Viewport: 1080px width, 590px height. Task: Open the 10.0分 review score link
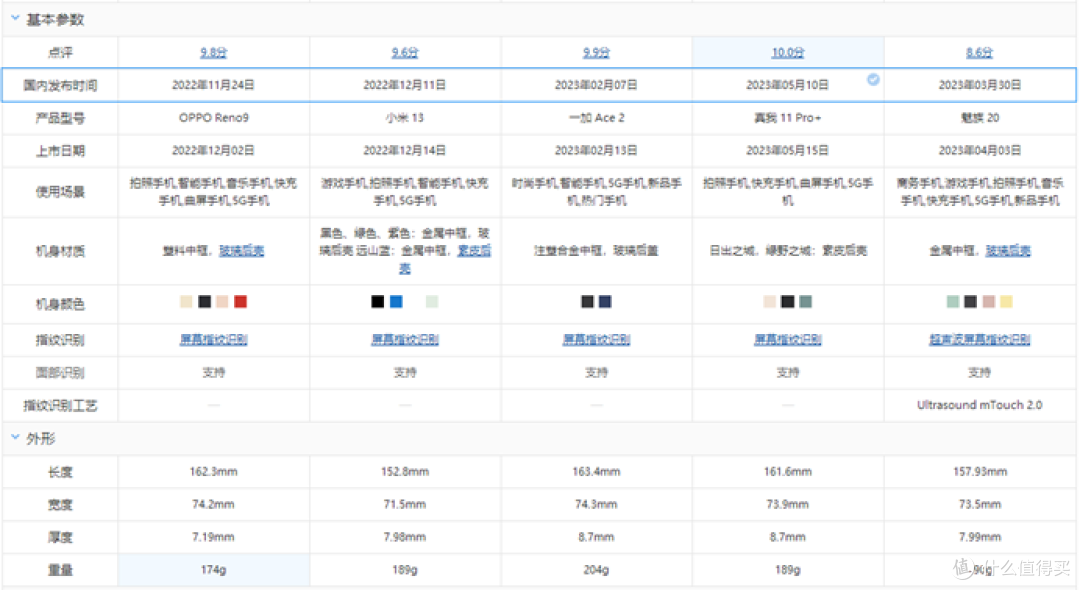[x=788, y=52]
